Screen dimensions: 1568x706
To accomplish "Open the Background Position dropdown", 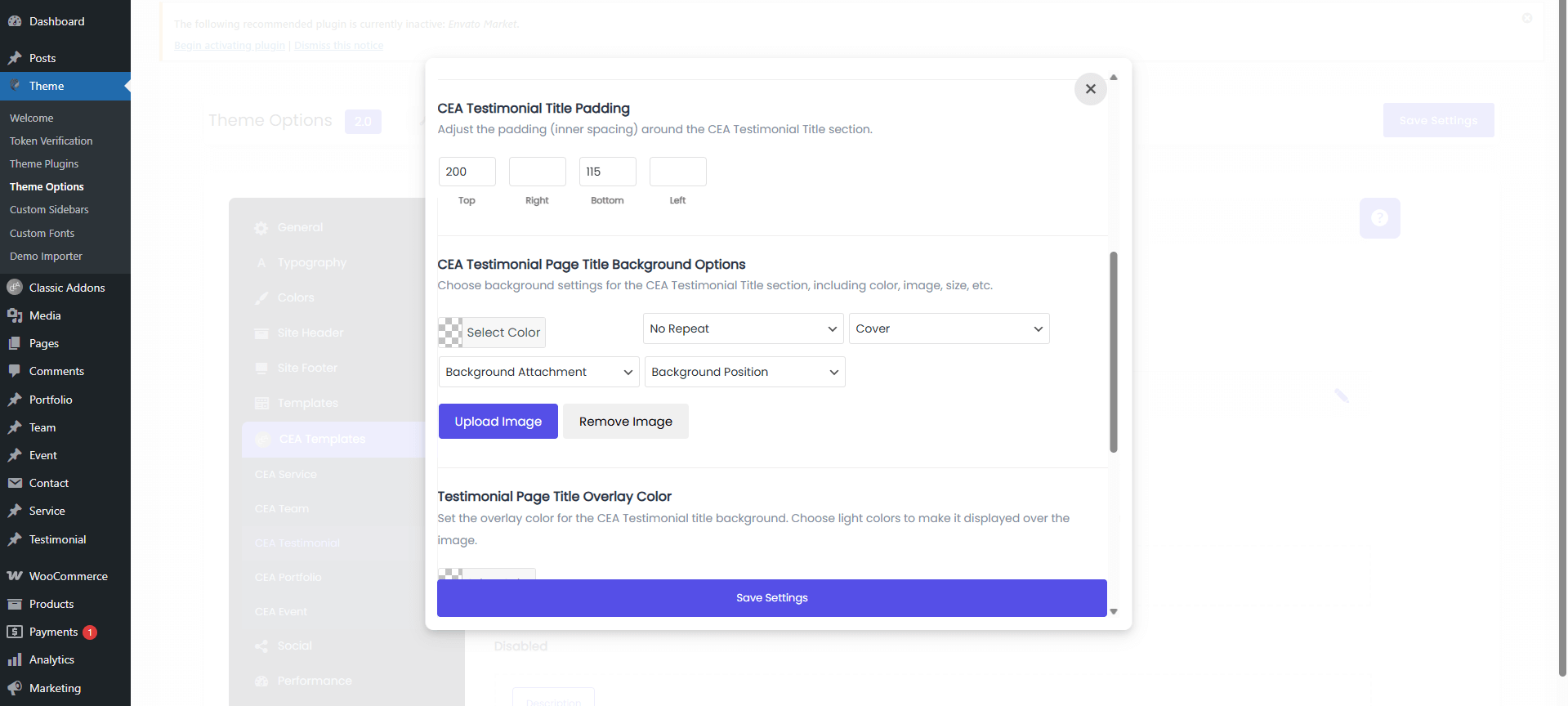I will [744, 372].
